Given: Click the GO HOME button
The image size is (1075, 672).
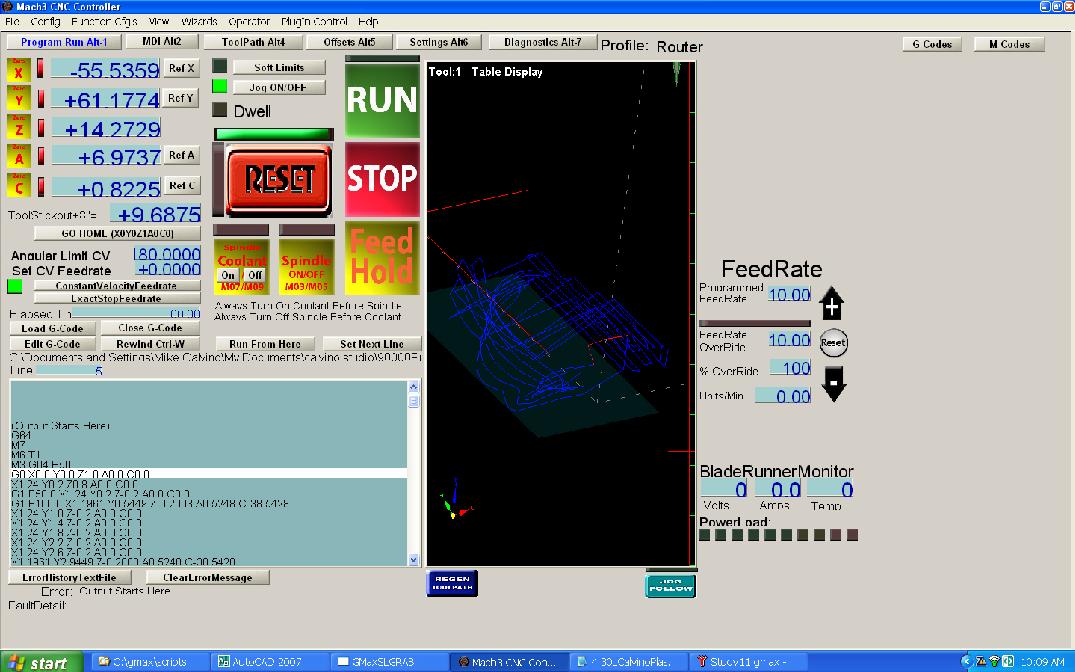Looking at the screenshot, I should click(117, 233).
